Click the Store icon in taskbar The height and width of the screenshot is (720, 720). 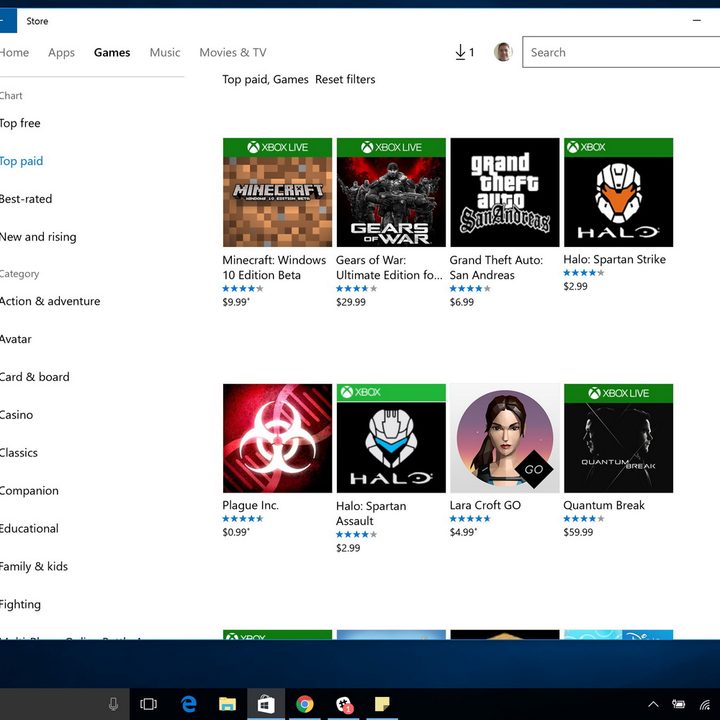coord(266,703)
